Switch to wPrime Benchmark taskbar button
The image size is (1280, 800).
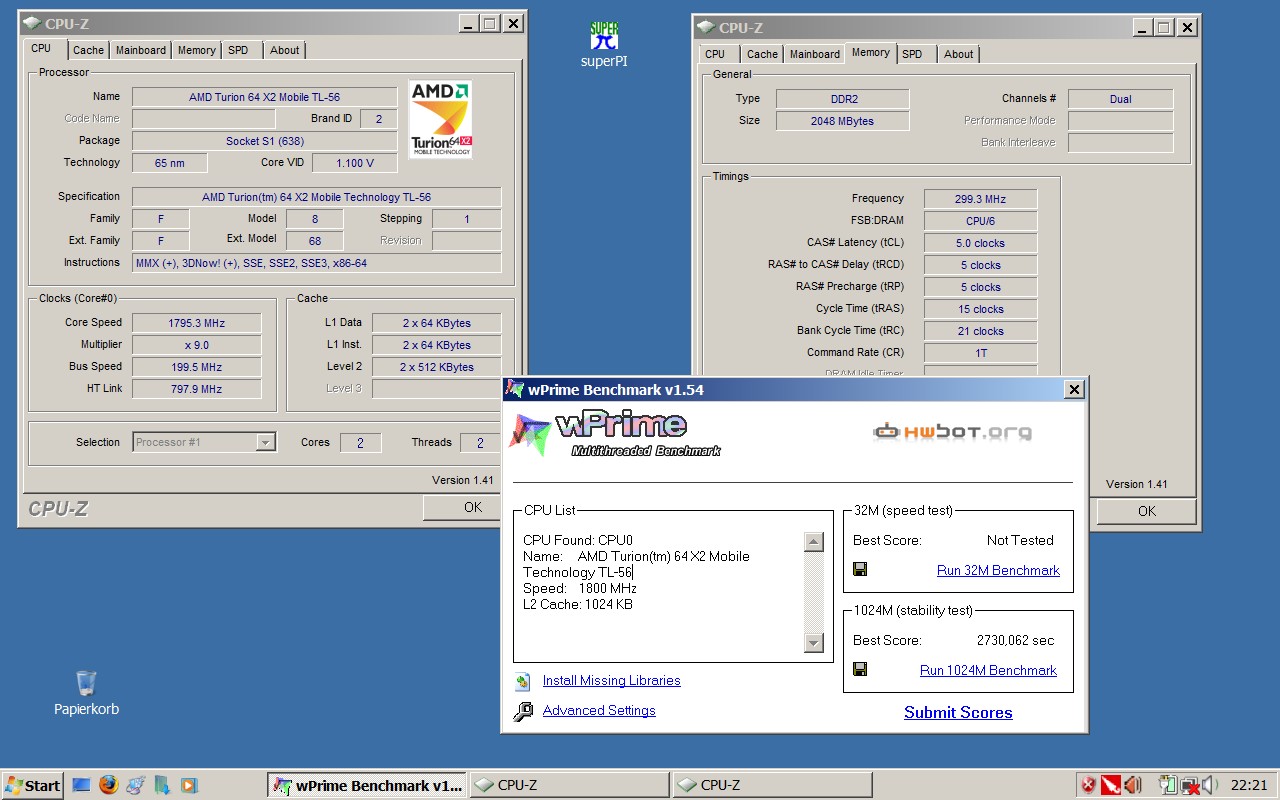(368, 785)
